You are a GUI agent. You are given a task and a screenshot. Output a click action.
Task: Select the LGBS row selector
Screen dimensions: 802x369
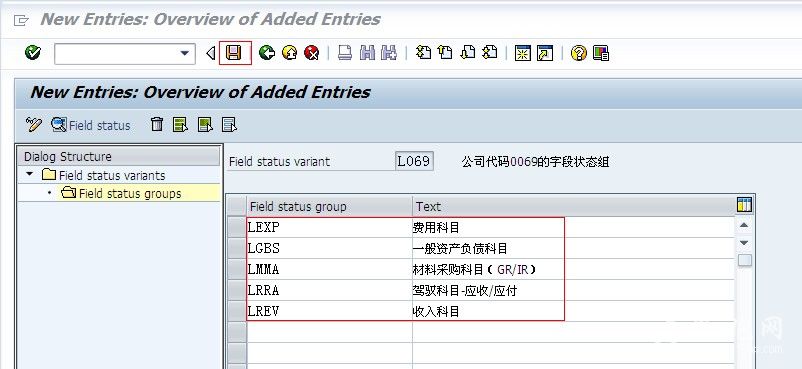(x=237, y=248)
